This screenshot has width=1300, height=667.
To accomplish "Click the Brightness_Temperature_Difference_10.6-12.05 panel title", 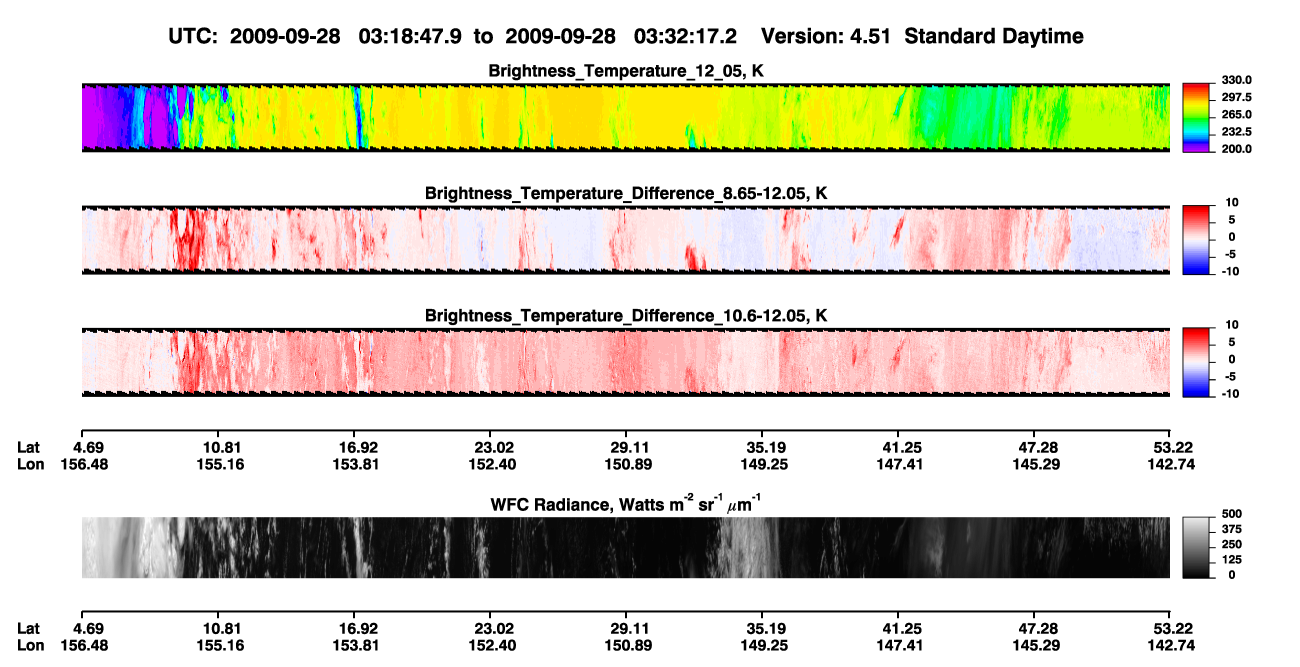I will 626,316.
